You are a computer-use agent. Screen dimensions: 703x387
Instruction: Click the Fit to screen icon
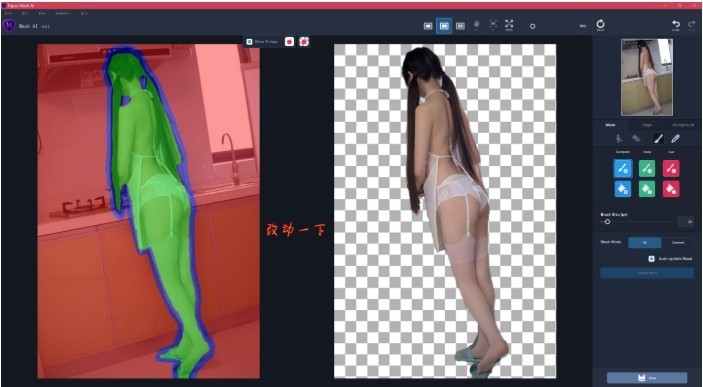tap(493, 25)
